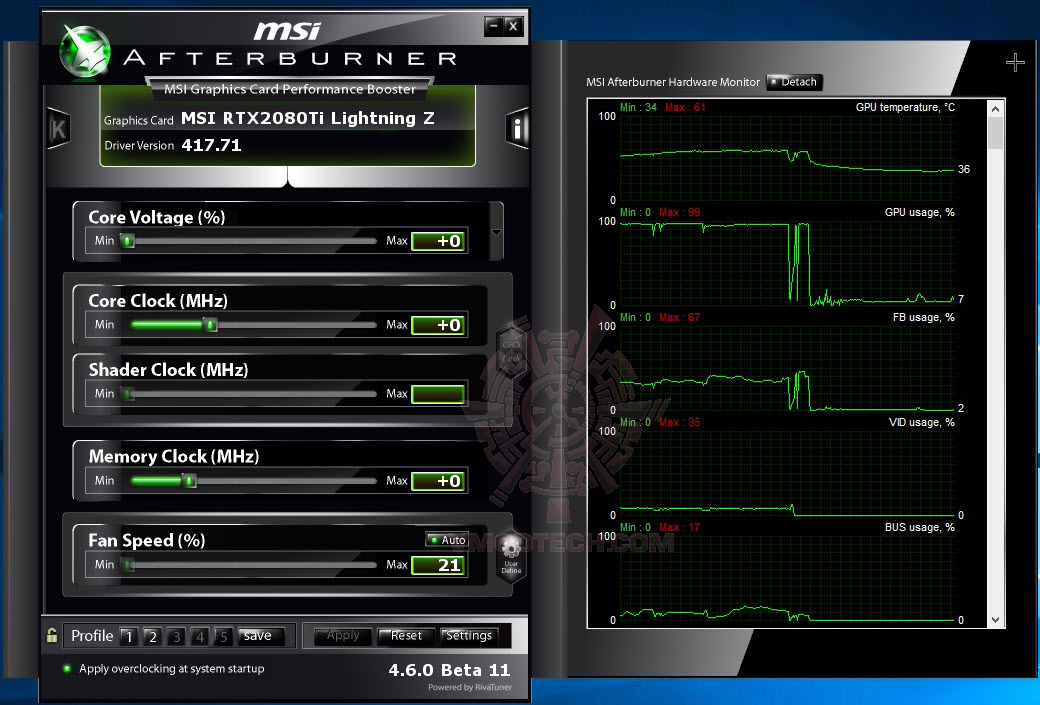Open the Settings button

coord(468,636)
